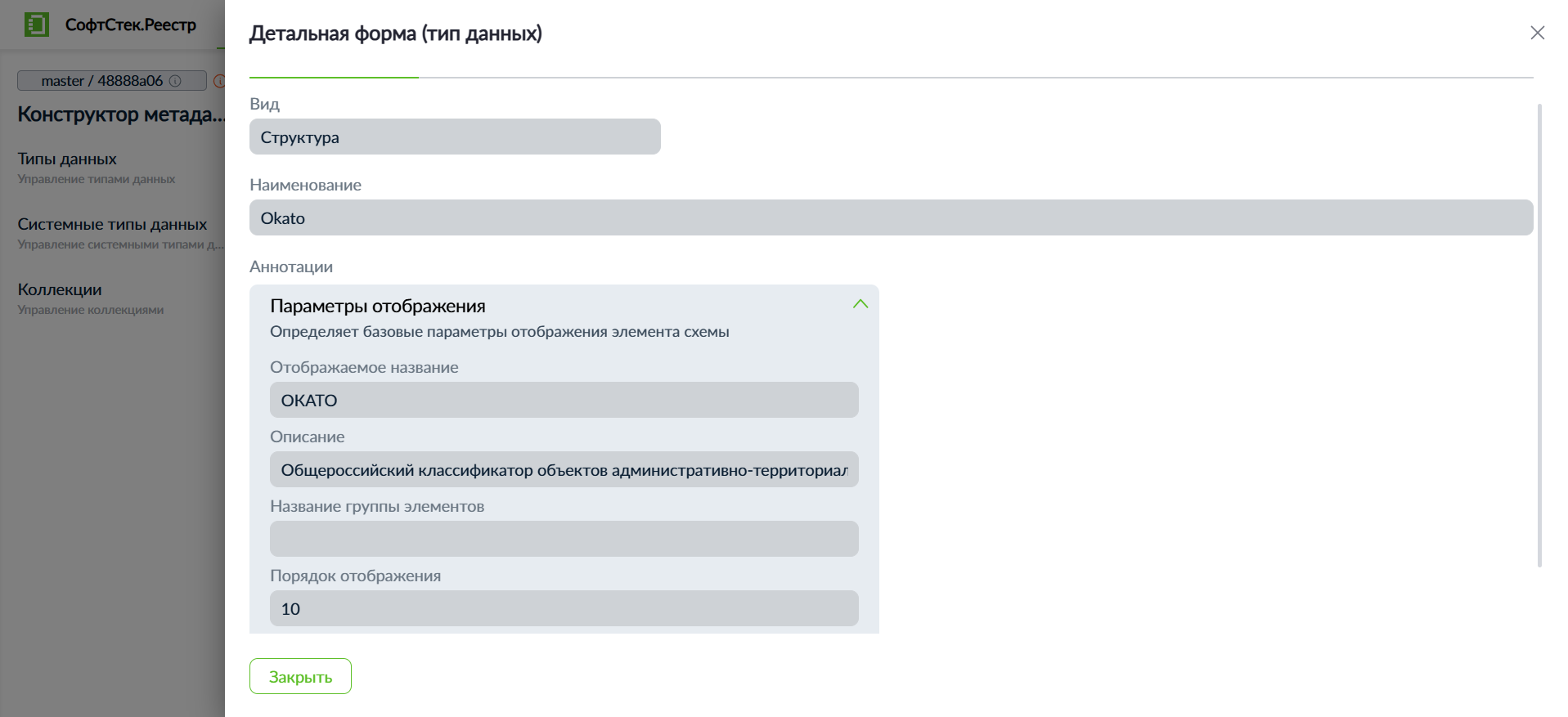Collapse the Параметры отображения section chevron
The height and width of the screenshot is (717, 1568).
pos(860,304)
